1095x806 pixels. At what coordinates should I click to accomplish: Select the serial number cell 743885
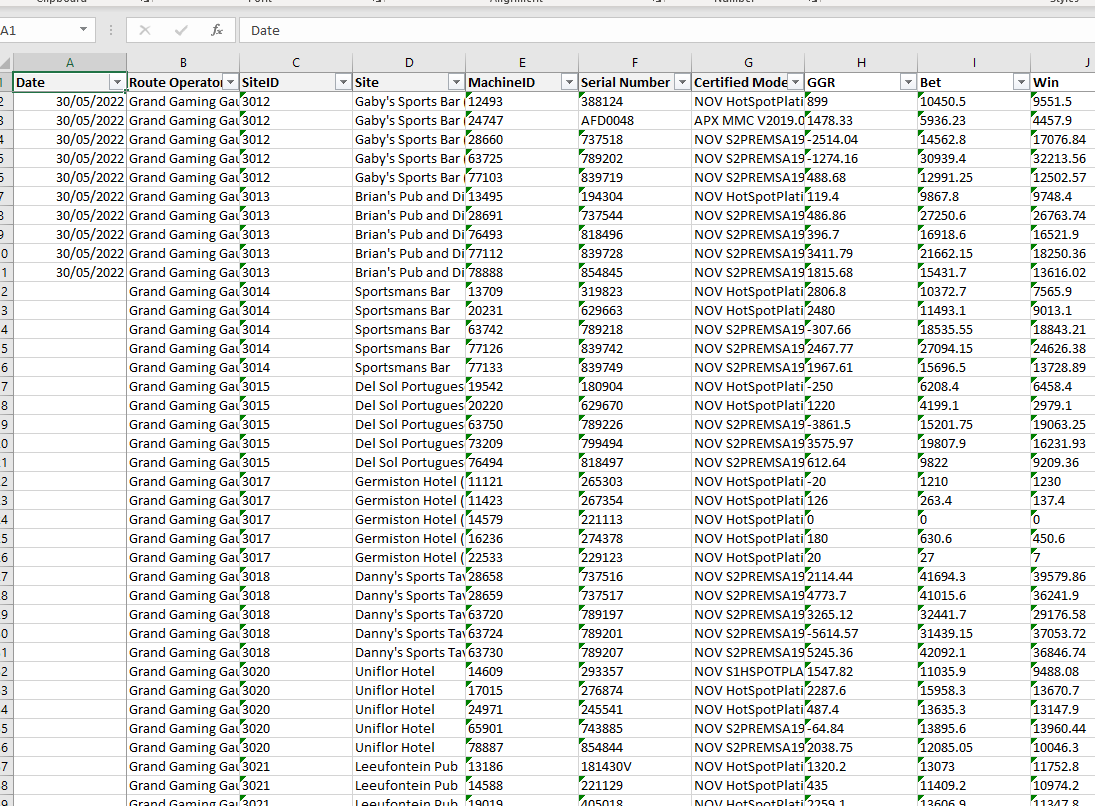pyautogui.click(x=635, y=728)
